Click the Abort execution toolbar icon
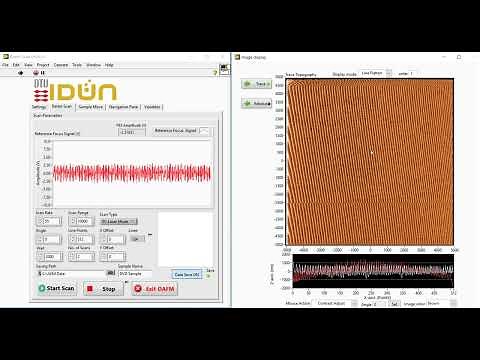This screenshot has width=480, height=360. 36,73
